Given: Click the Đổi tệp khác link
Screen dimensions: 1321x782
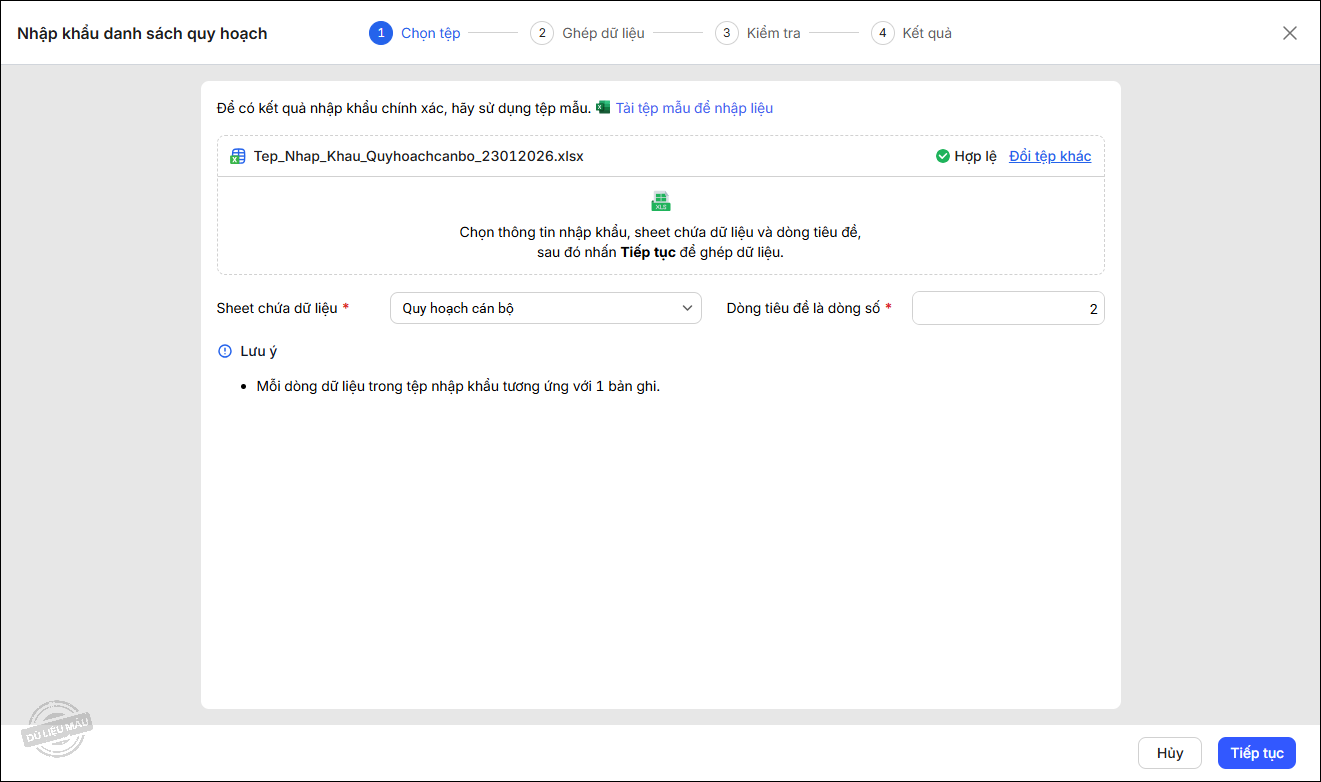Looking at the screenshot, I should coord(1050,156).
